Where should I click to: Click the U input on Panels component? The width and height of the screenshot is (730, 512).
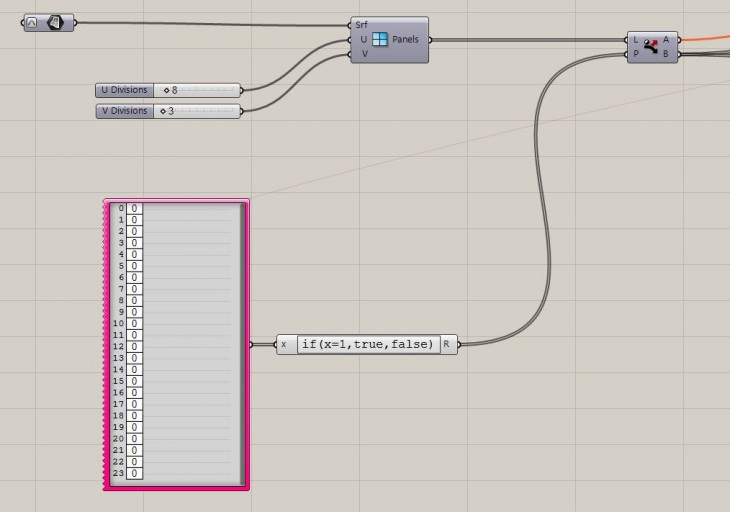[x=363, y=40]
